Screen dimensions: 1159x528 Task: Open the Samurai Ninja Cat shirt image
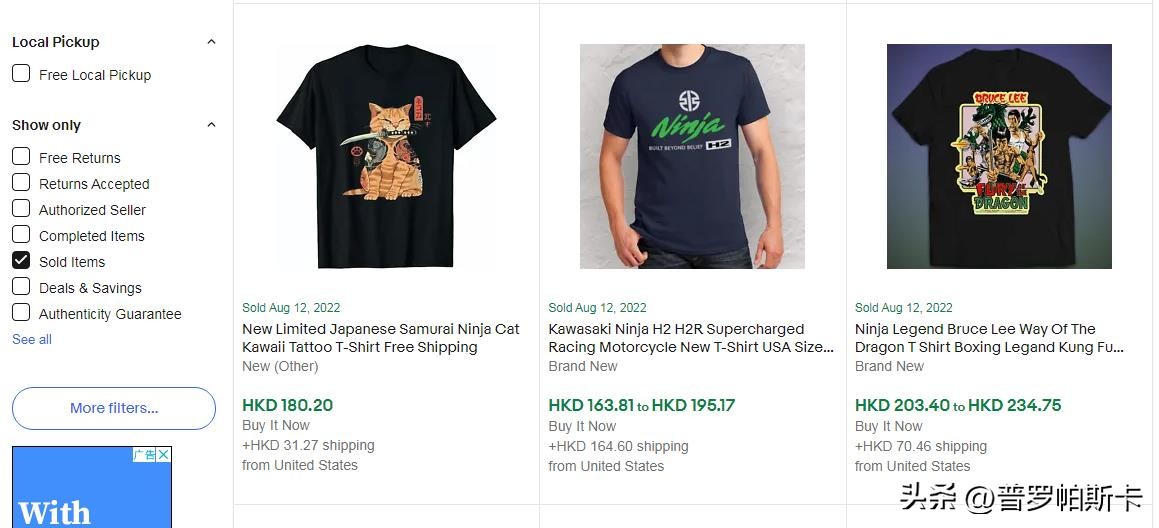pyautogui.click(x=386, y=156)
